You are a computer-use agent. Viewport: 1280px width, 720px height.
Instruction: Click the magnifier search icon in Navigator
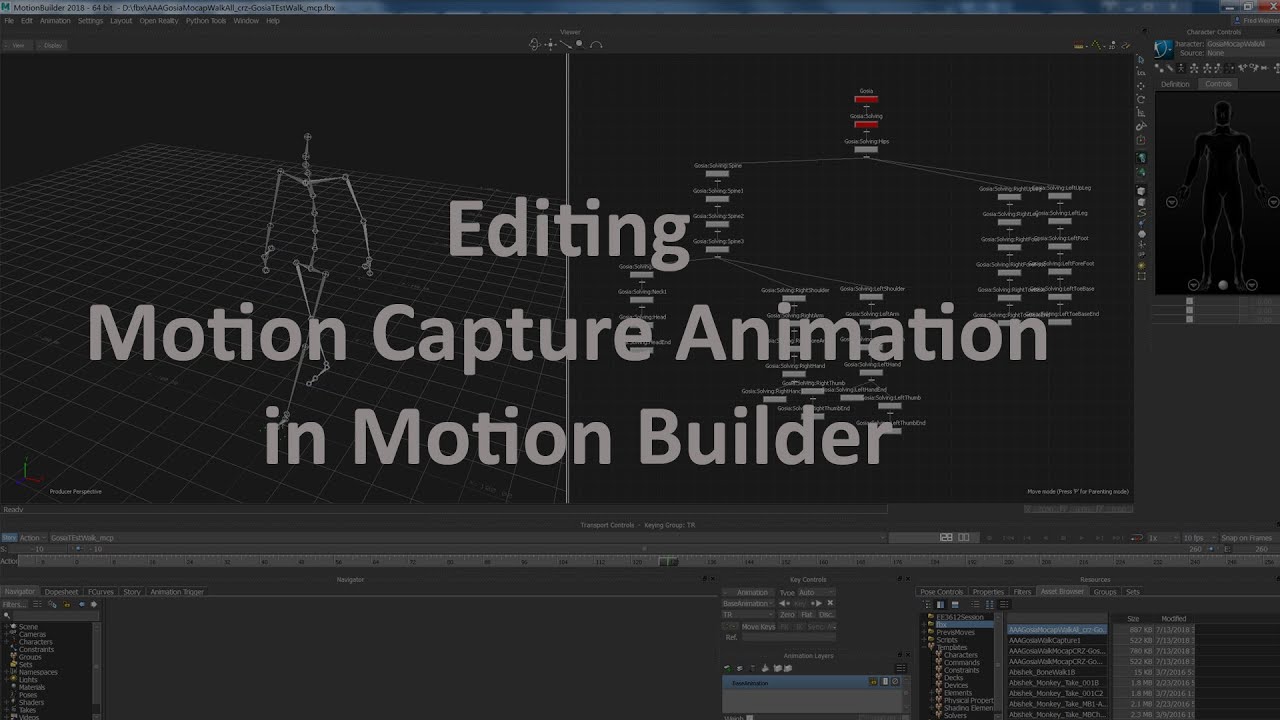pyautogui.click(x=7, y=616)
